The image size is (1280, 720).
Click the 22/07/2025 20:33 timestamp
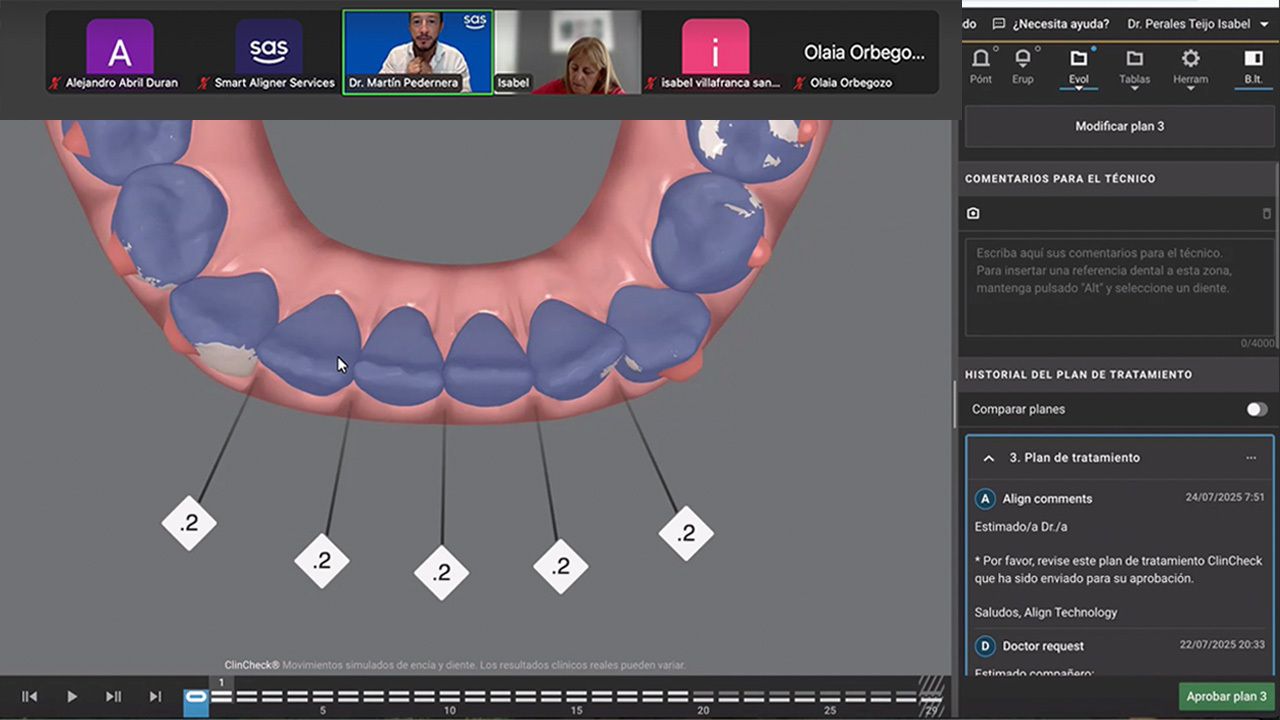pos(1222,645)
